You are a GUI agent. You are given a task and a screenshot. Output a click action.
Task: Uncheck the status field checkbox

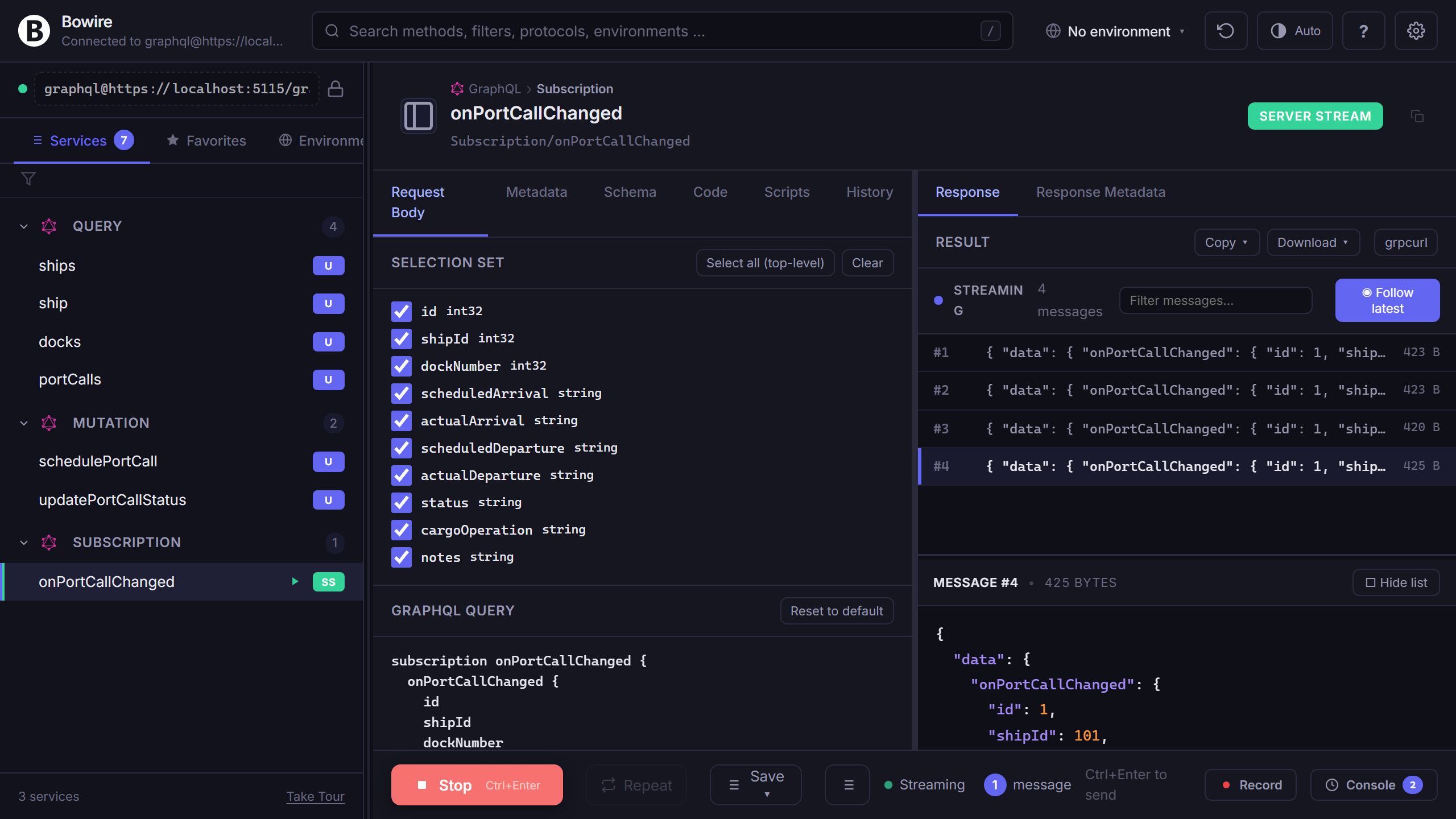click(401, 502)
